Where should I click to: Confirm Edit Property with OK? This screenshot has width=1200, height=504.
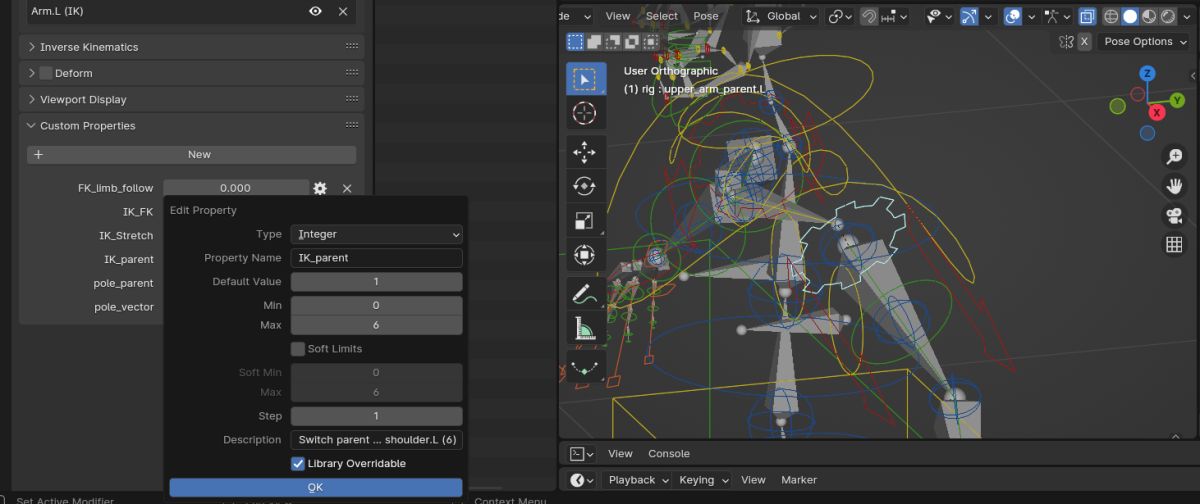click(x=316, y=488)
